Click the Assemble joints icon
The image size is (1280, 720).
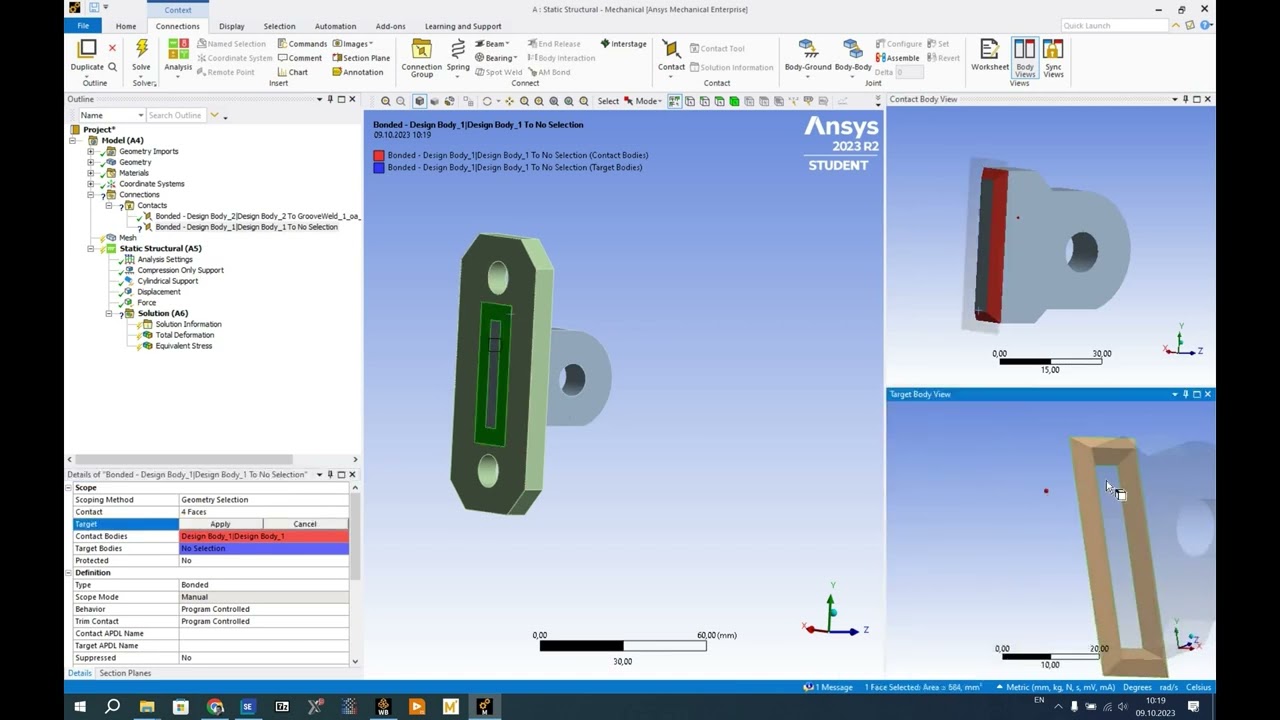tap(897, 58)
